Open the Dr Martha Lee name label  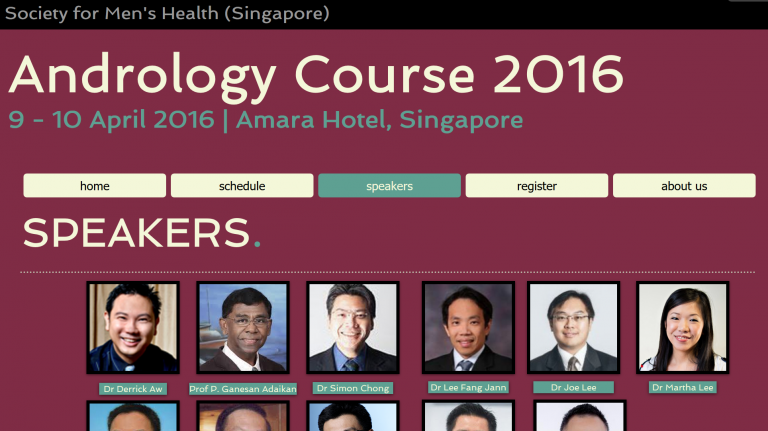(x=683, y=387)
